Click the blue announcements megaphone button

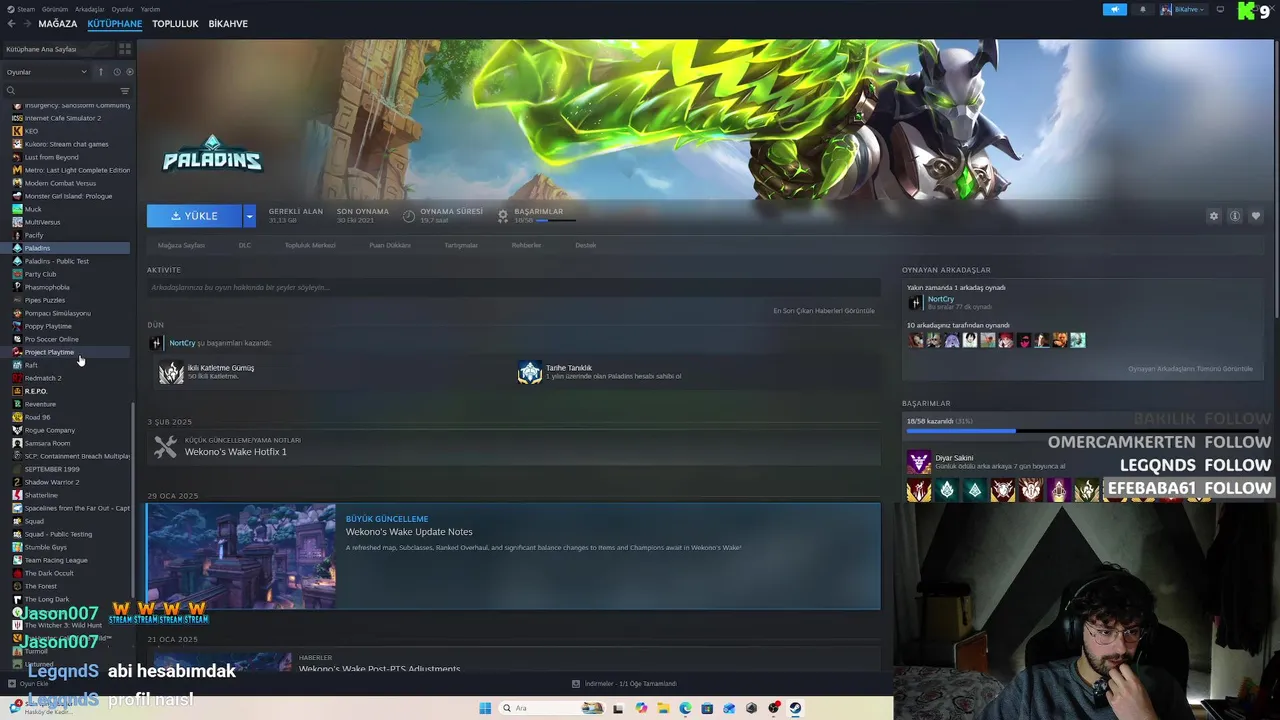(1115, 9)
